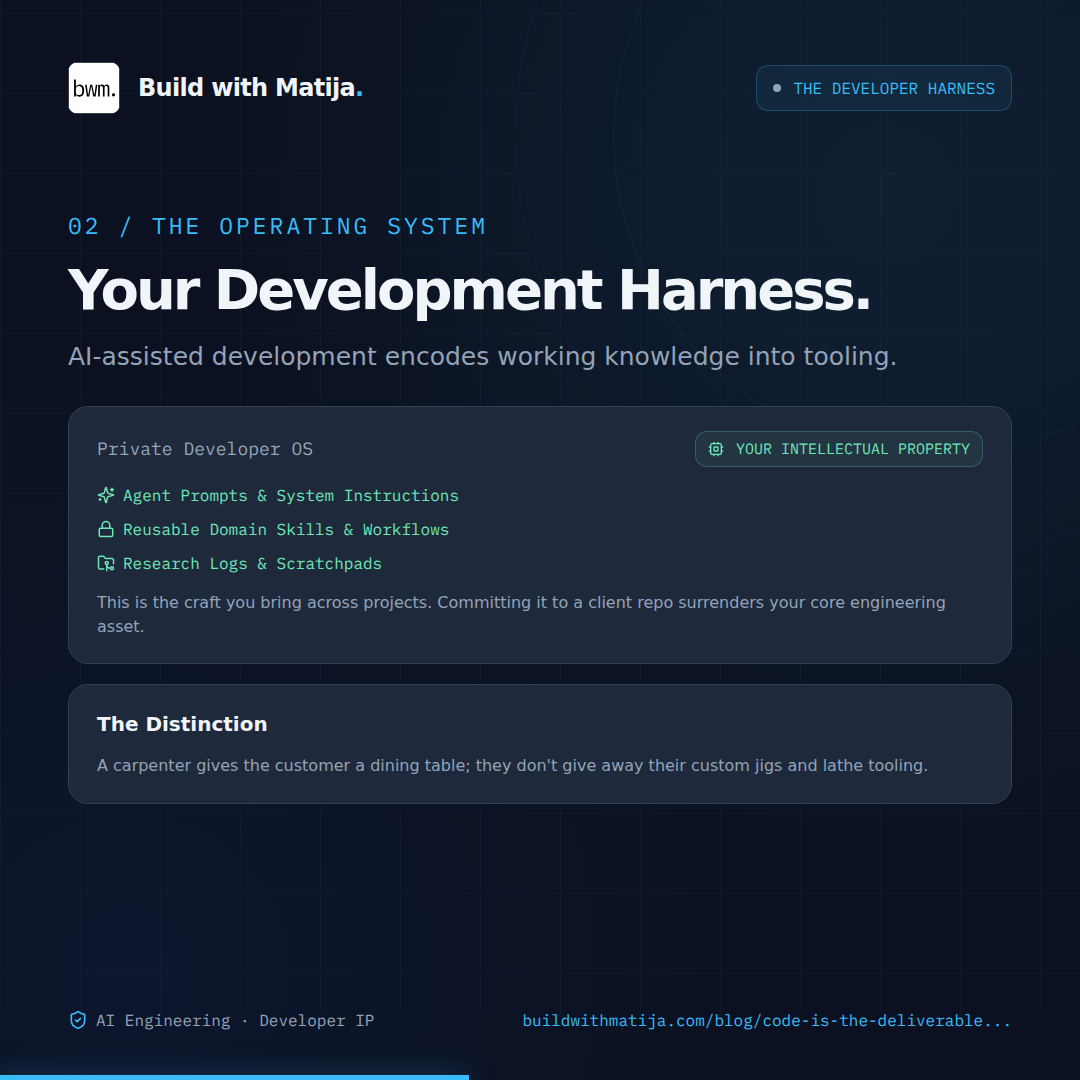Viewport: 1080px width, 1080px height.
Task: Click the chip icon in the Intellectual Property badge
Action: pos(716,449)
